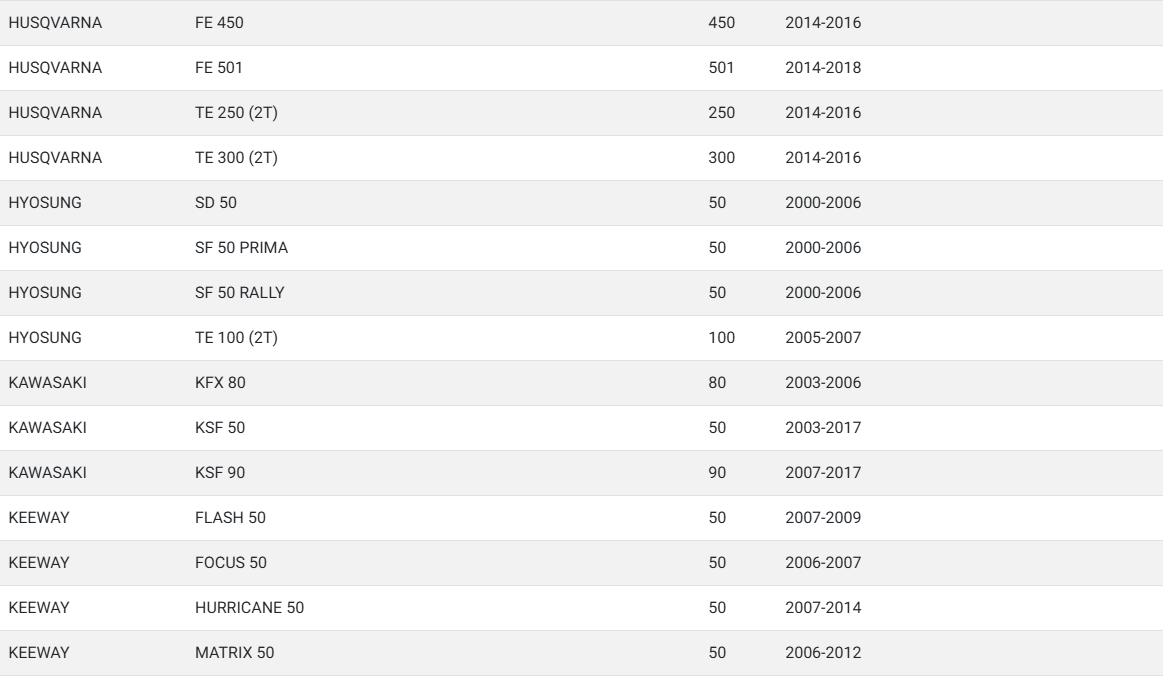Viewport: 1163px width, 676px height.
Task: Select the FOCUS 50 model
Action: click(x=231, y=563)
